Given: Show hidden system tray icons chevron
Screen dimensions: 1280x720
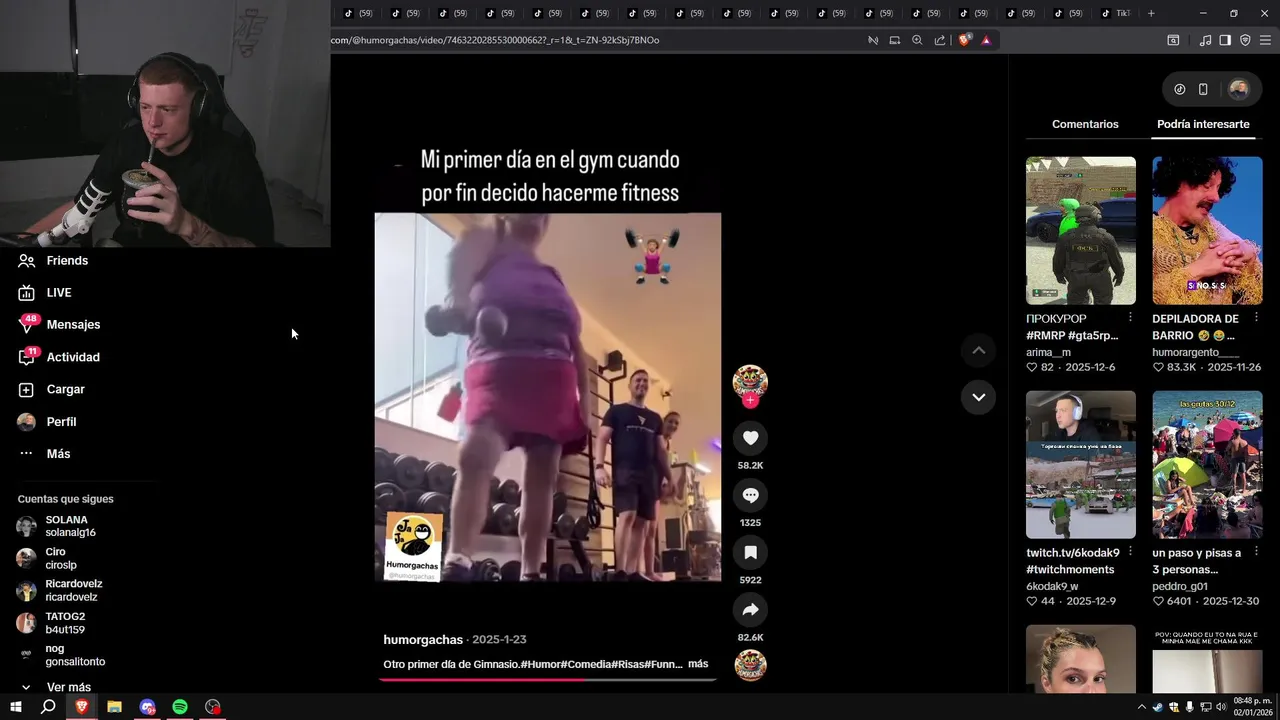Looking at the screenshot, I should (1141, 707).
